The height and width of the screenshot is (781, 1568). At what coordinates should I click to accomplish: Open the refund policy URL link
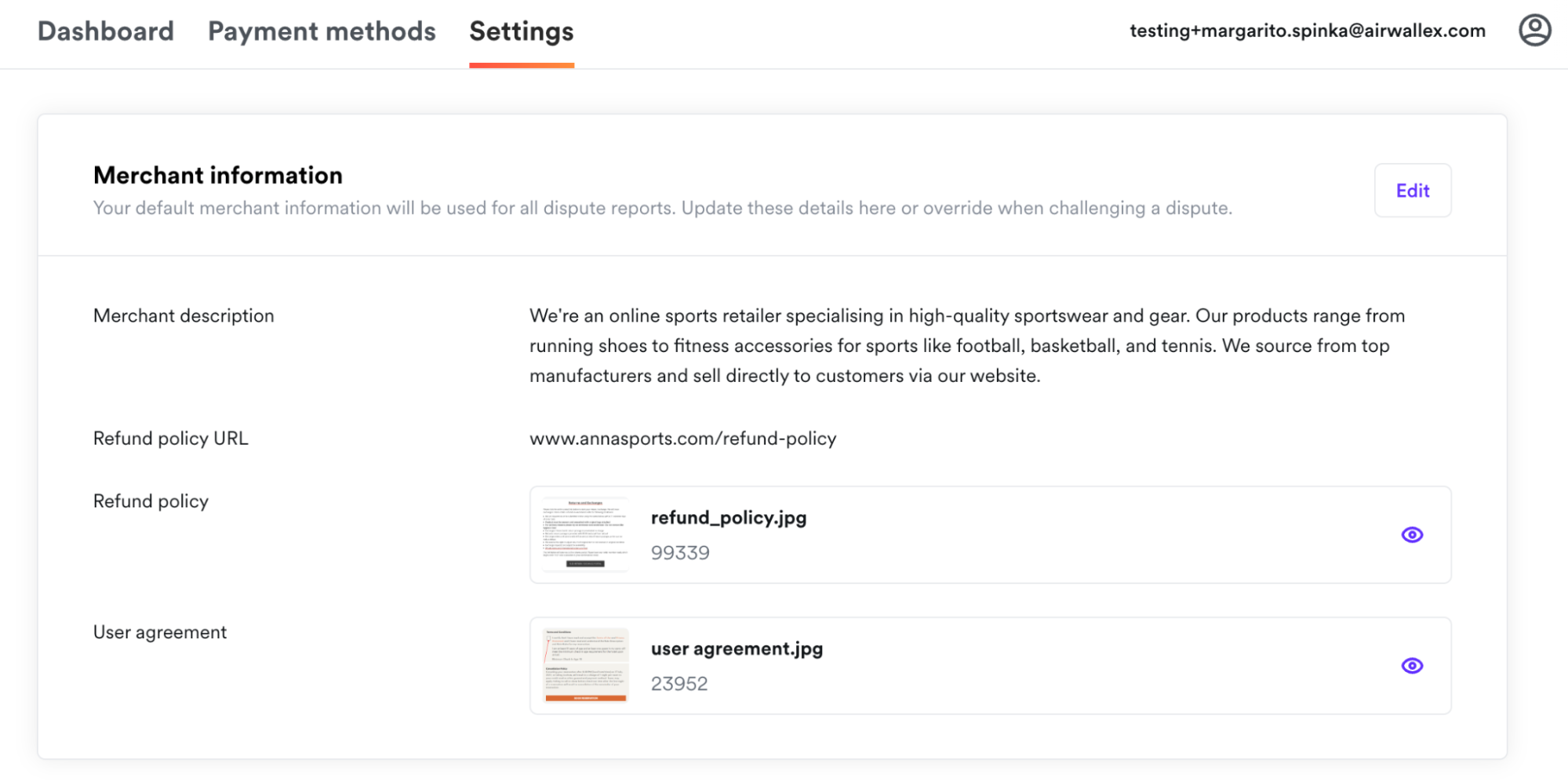point(682,438)
